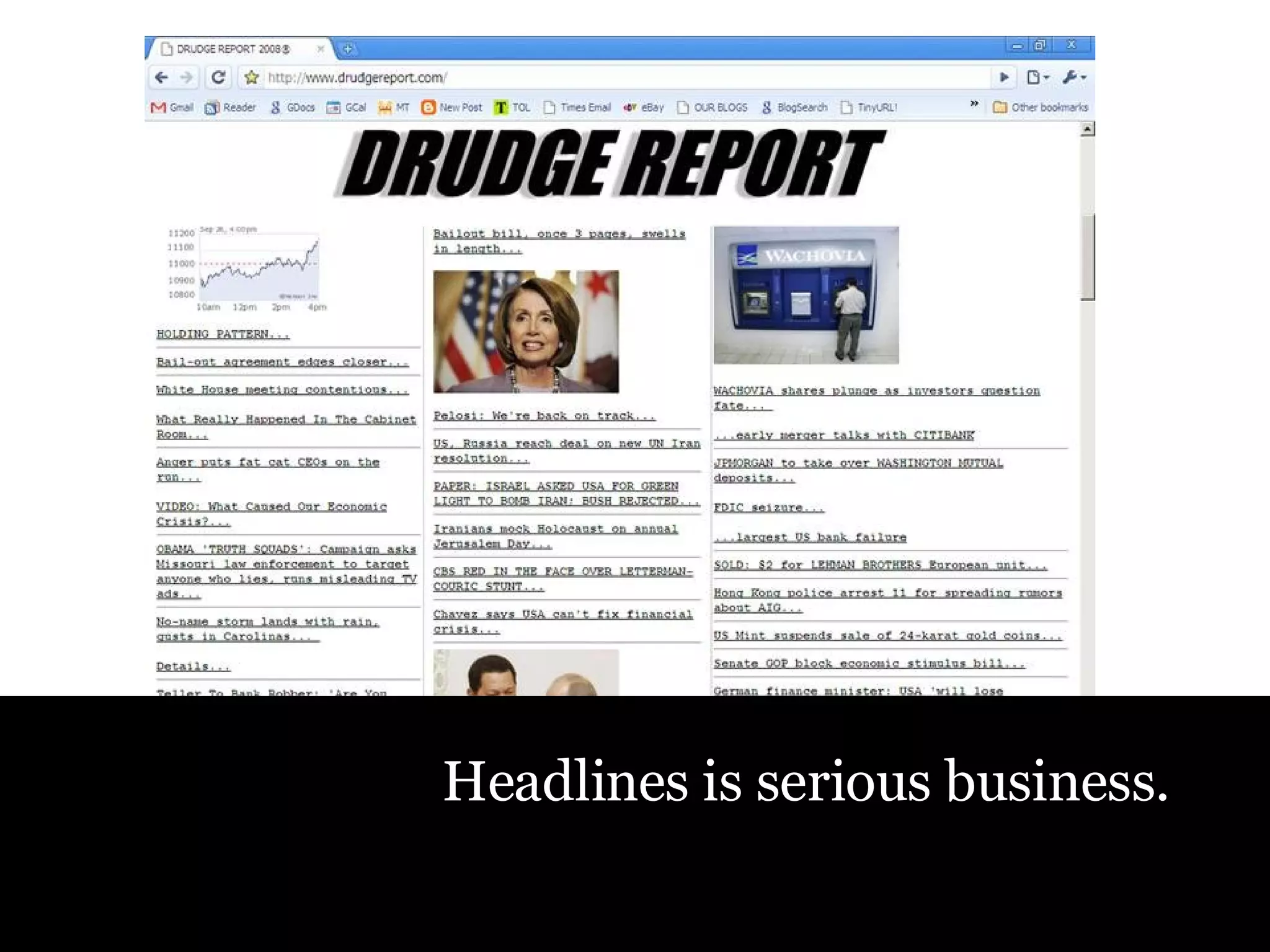The image size is (1270, 952).
Task: Click the Wachovia ATM photo
Action: tap(806, 295)
